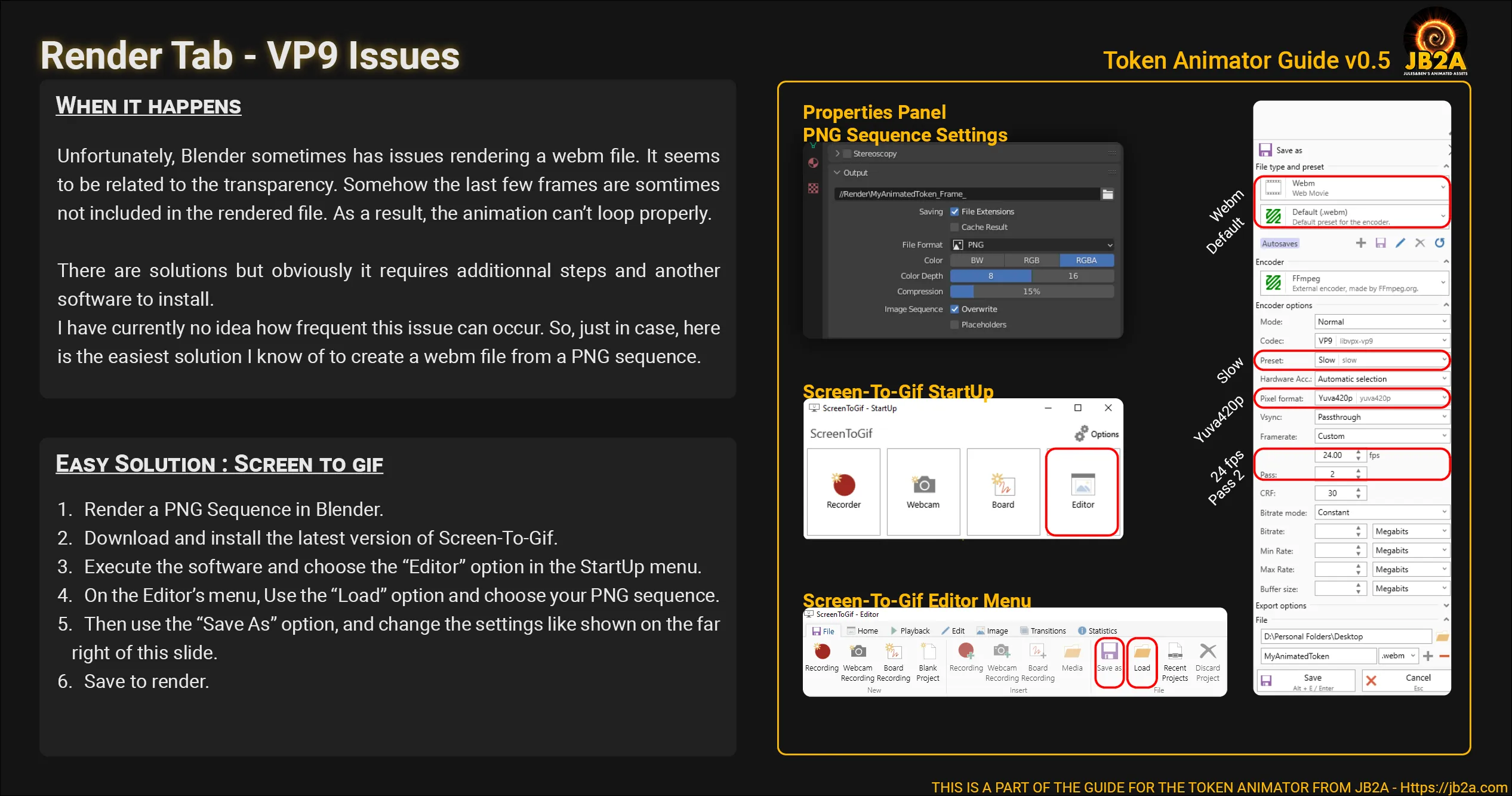Viewport: 1512px width, 796px height.
Task: Open the Board tile in StartUp
Action: (1003, 491)
